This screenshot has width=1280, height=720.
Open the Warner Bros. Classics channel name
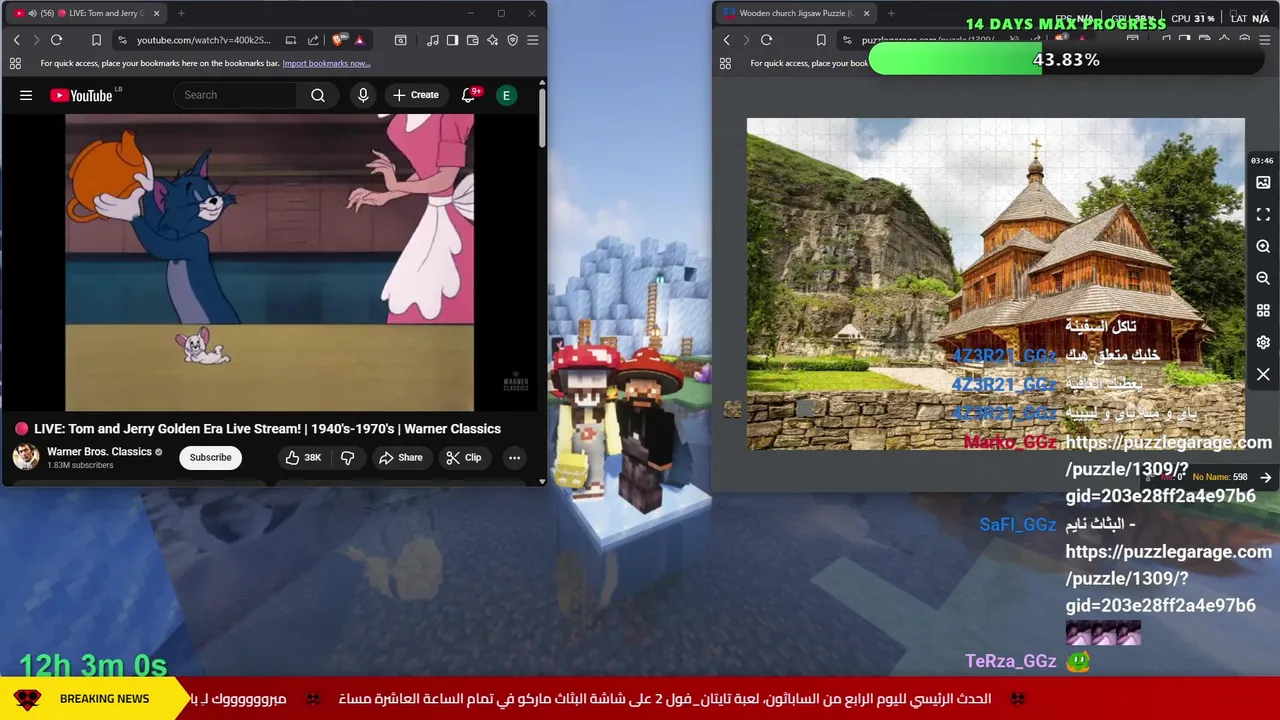coord(99,452)
